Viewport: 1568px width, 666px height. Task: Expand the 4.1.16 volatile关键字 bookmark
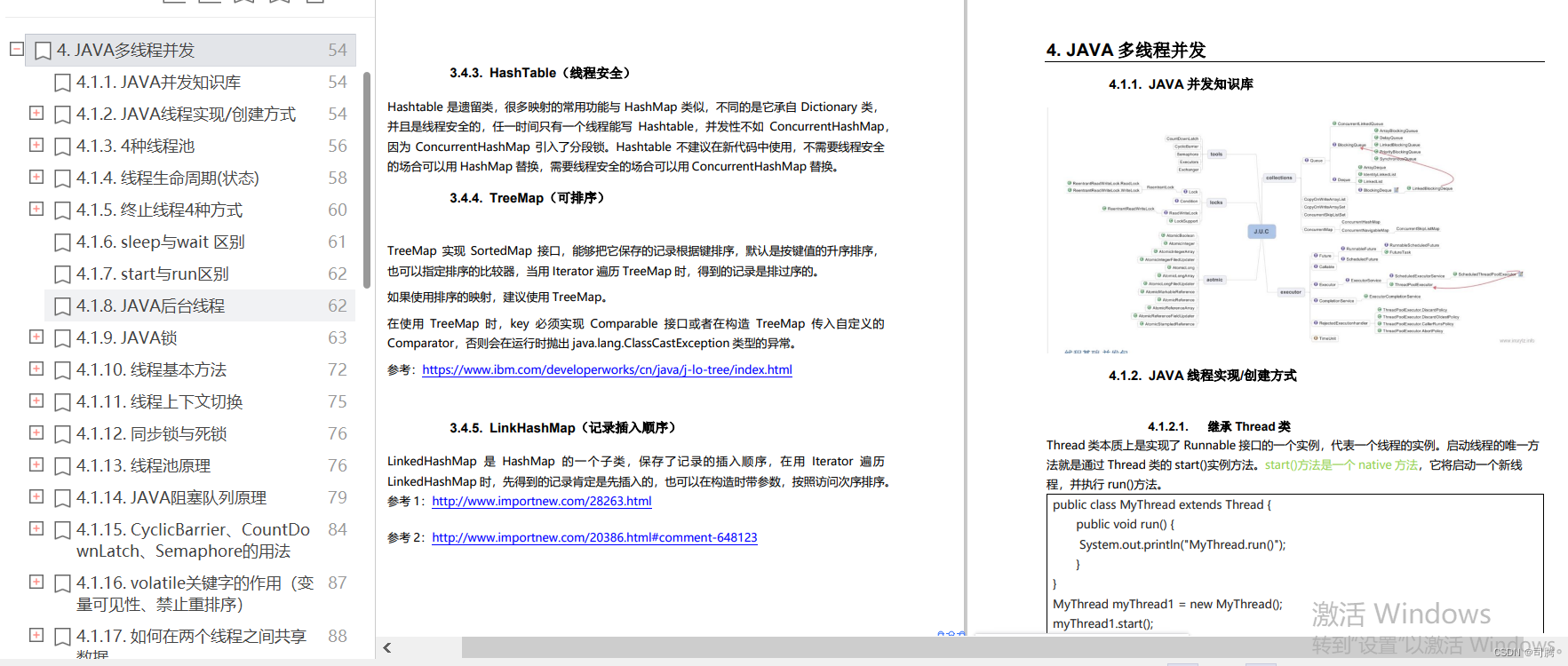coord(36,582)
